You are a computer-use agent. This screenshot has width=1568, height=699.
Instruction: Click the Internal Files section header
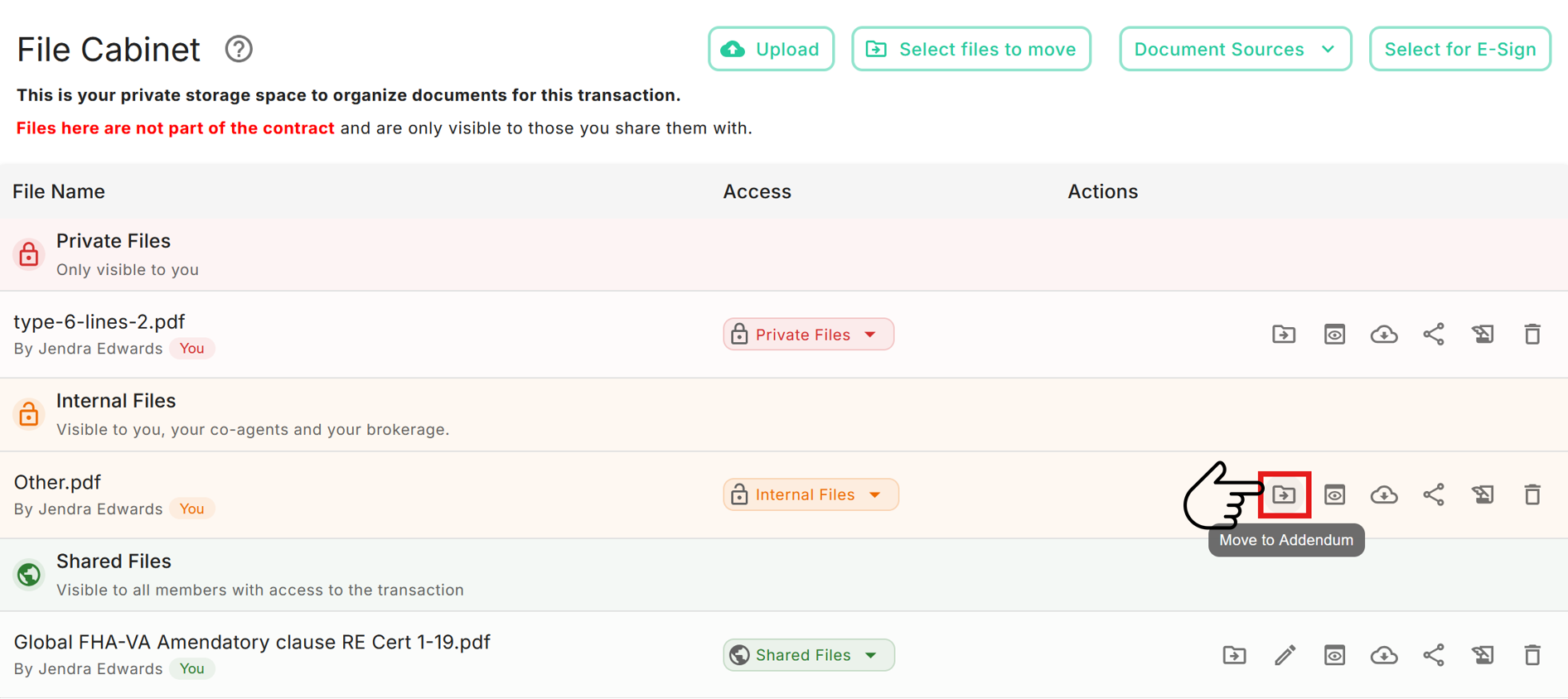(784, 415)
